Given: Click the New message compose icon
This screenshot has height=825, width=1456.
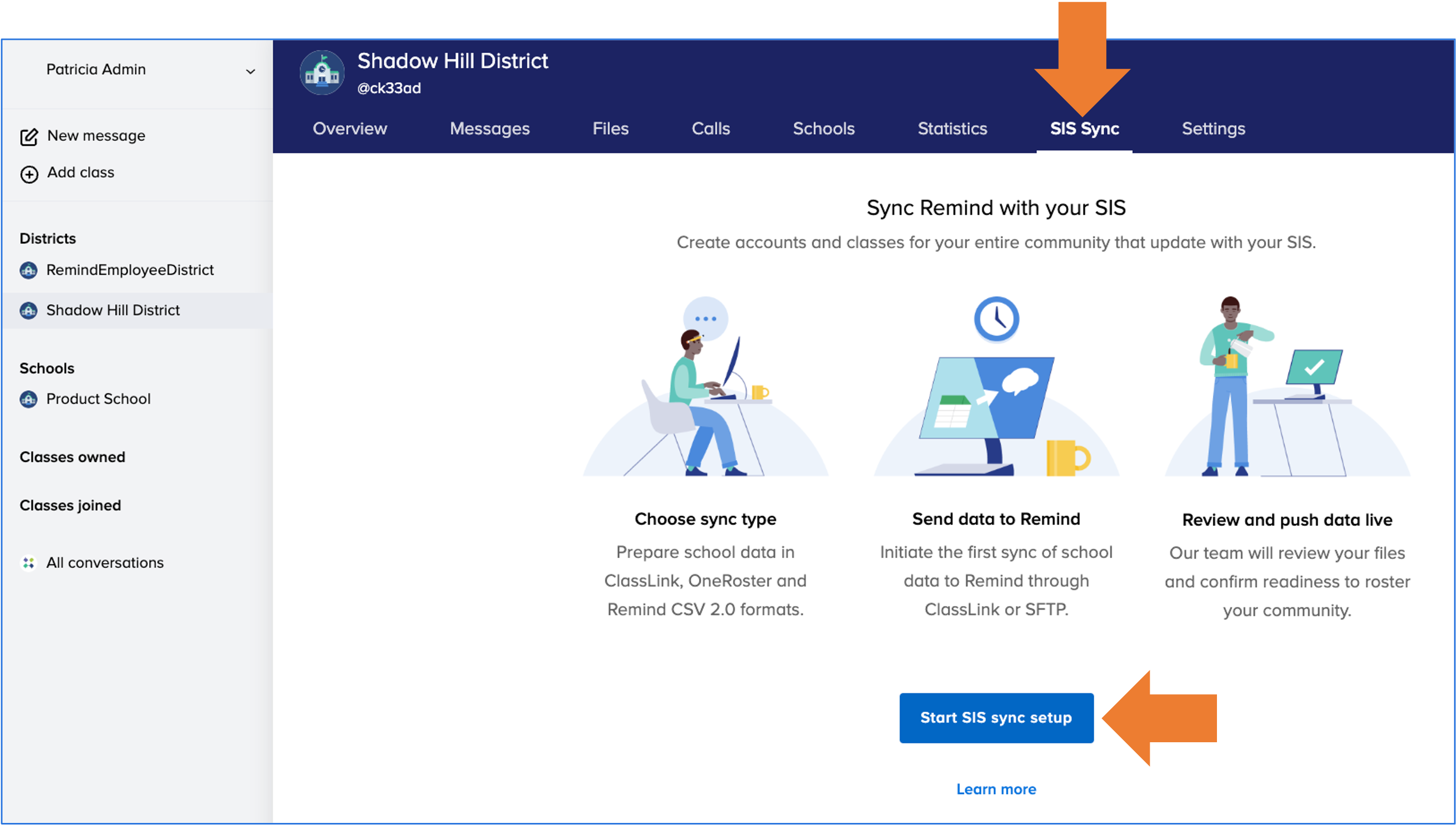Looking at the screenshot, I should click(x=29, y=137).
